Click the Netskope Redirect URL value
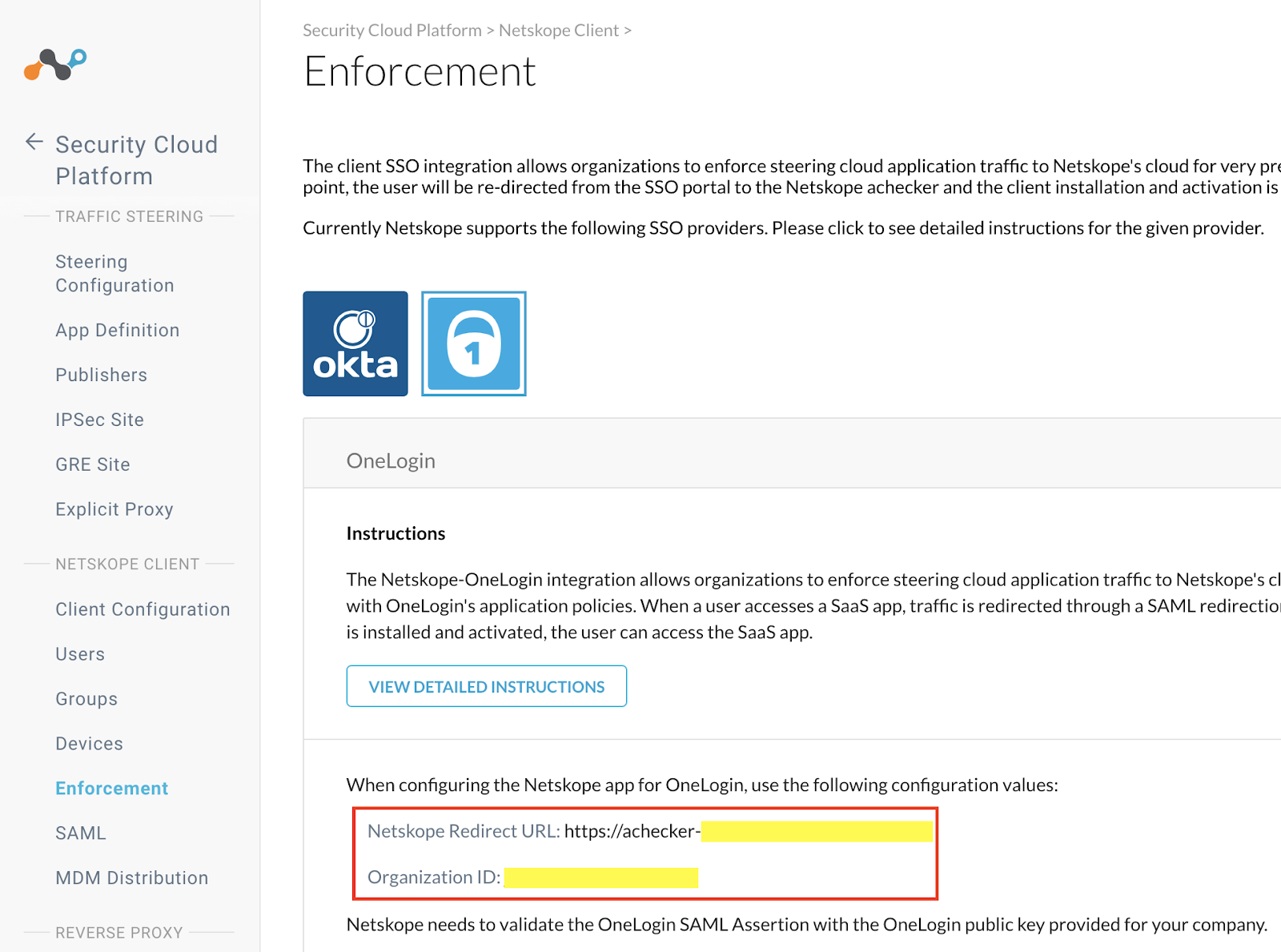 pos(749,831)
